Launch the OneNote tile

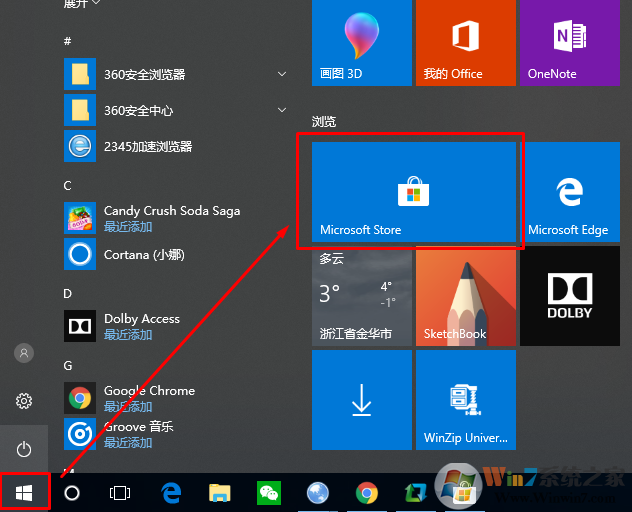(x=568, y=42)
